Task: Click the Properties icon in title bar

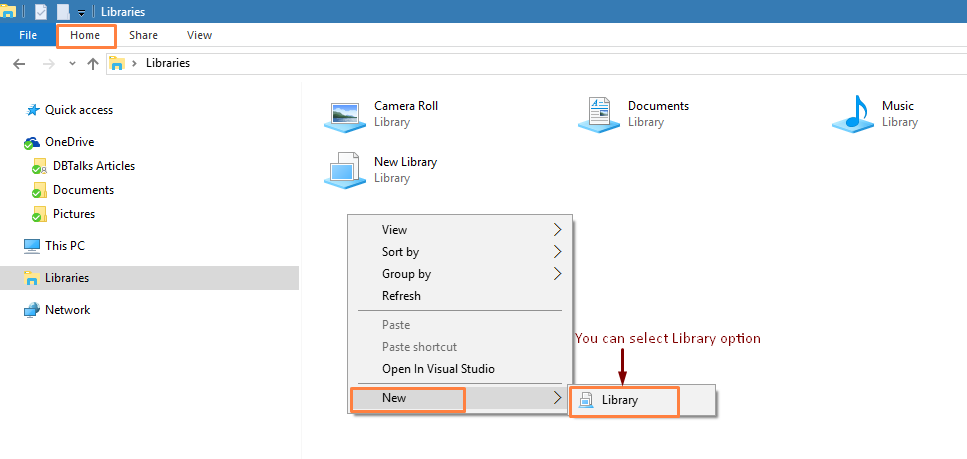Action: pyautogui.click(x=40, y=11)
